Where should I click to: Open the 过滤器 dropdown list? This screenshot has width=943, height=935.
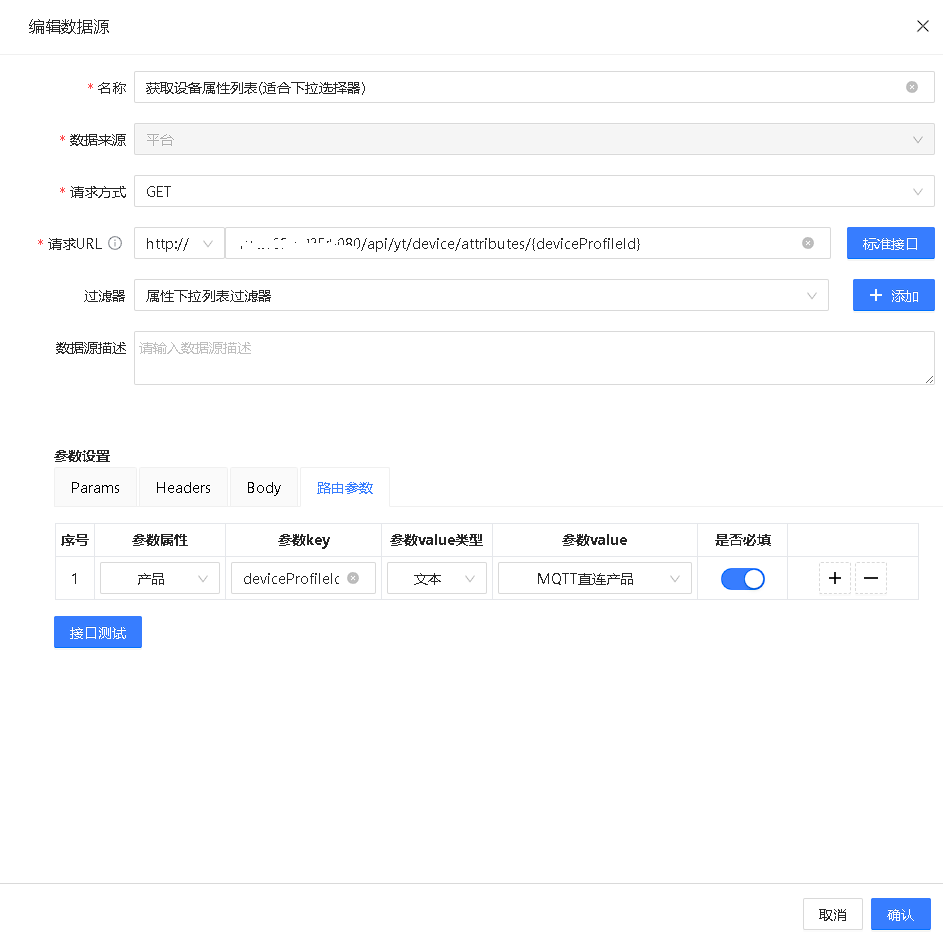point(481,295)
